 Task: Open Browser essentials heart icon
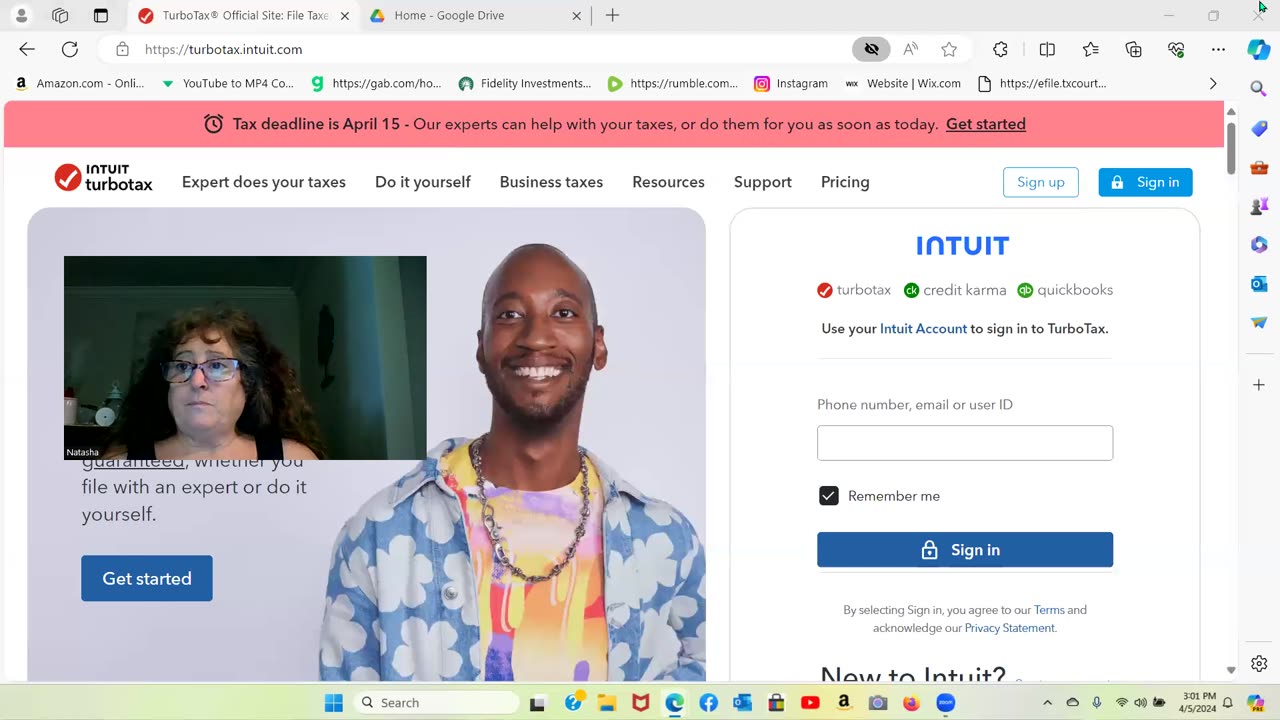(x=1176, y=49)
